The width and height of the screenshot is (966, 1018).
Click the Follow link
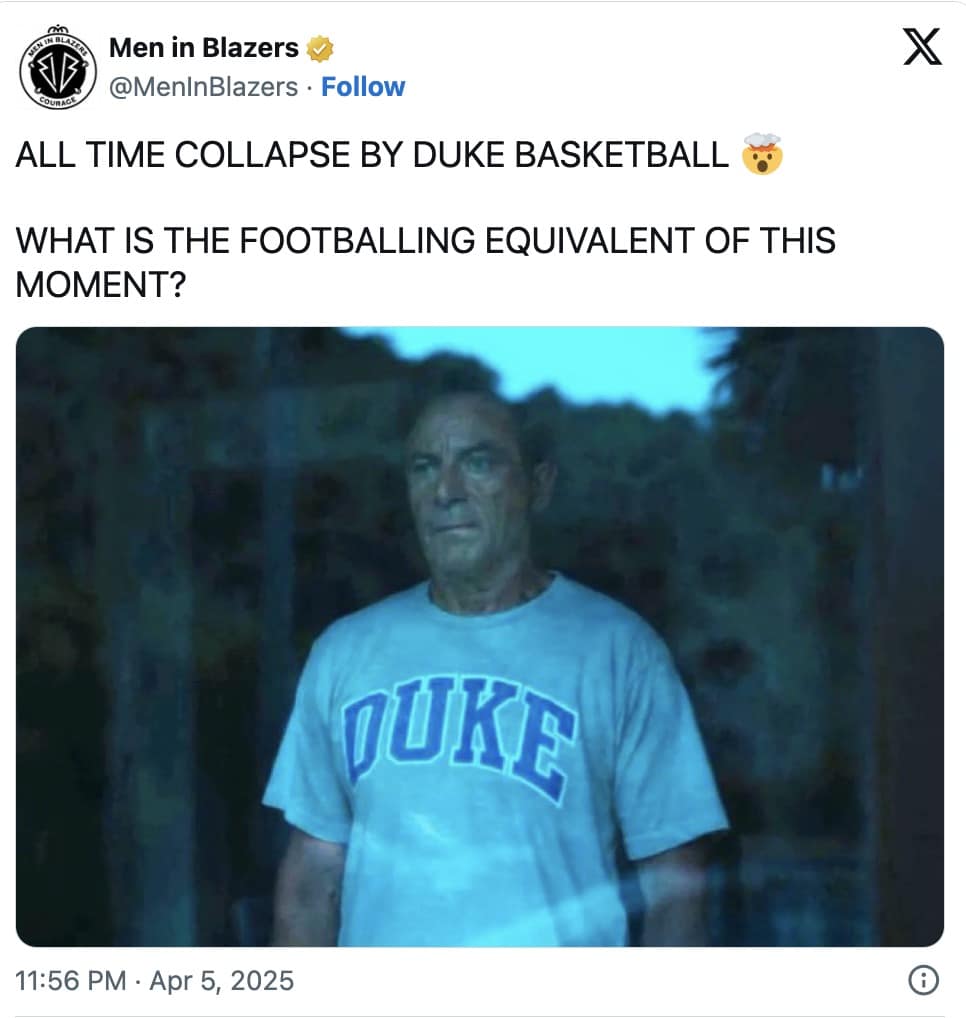[x=364, y=87]
